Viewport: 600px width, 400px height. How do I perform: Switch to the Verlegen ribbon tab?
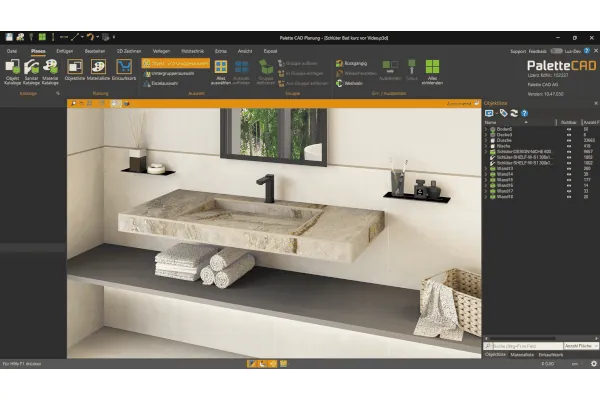[x=161, y=51]
